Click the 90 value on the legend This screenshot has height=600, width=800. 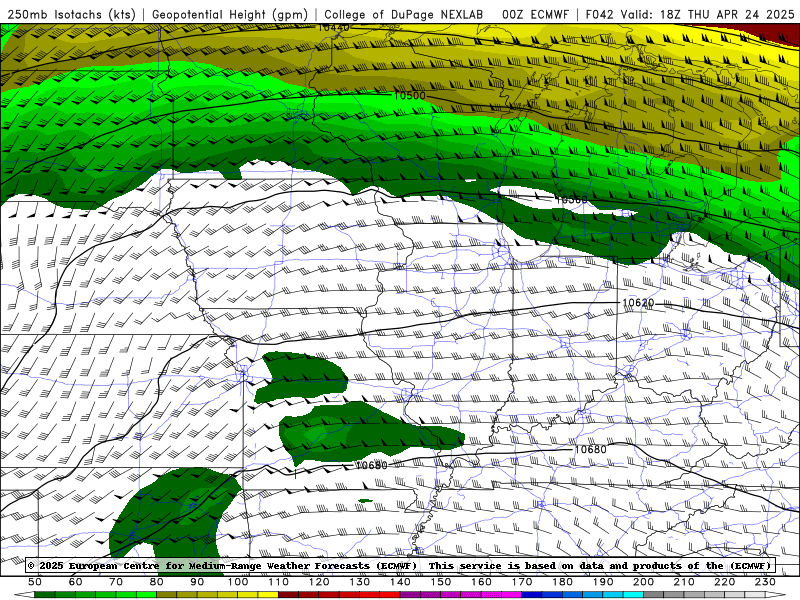[x=197, y=582]
